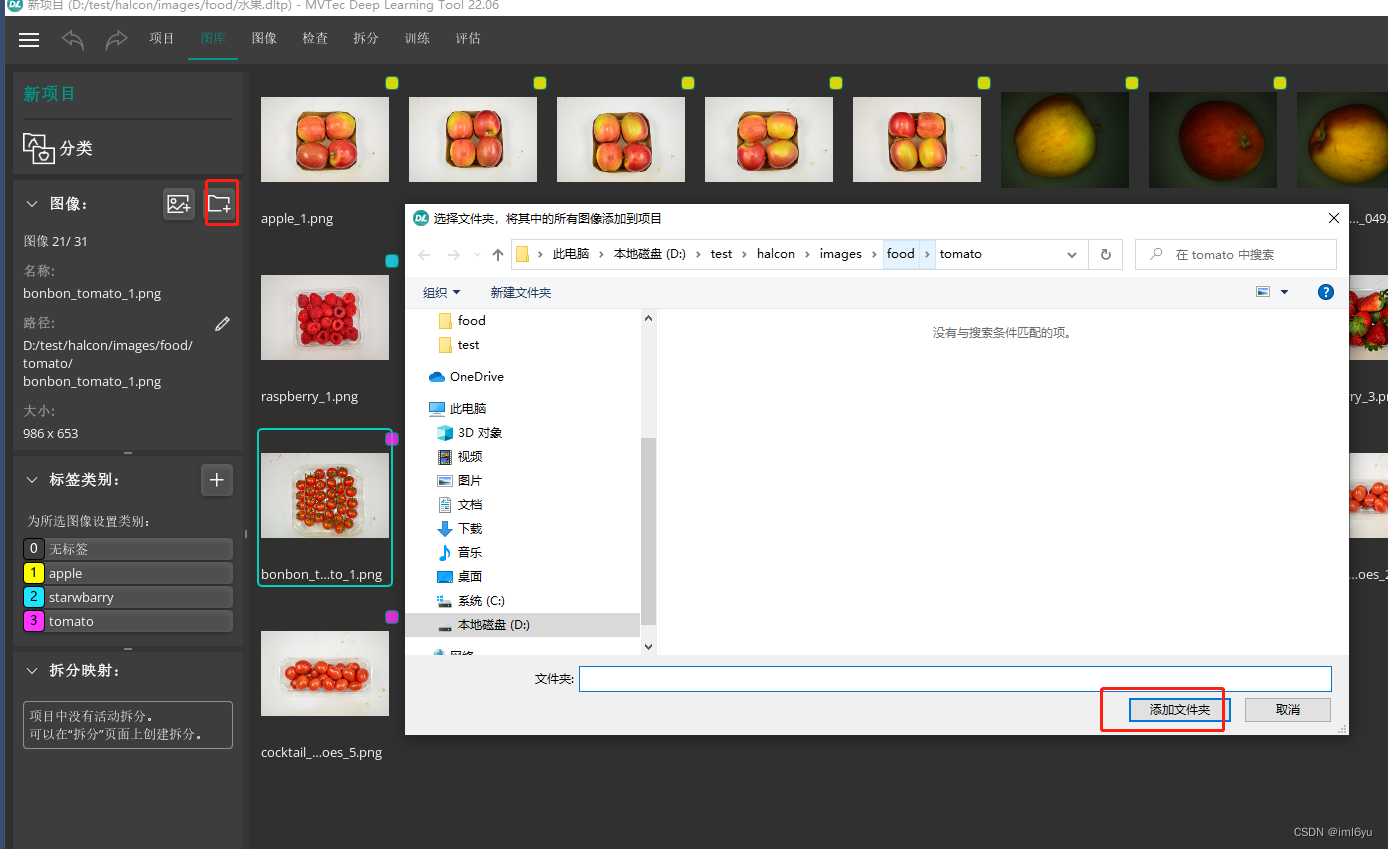Image resolution: width=1388 pixels, height=849 pixels.
Task: Open the hamburger main menu
Action: click(x=28, y=40)
